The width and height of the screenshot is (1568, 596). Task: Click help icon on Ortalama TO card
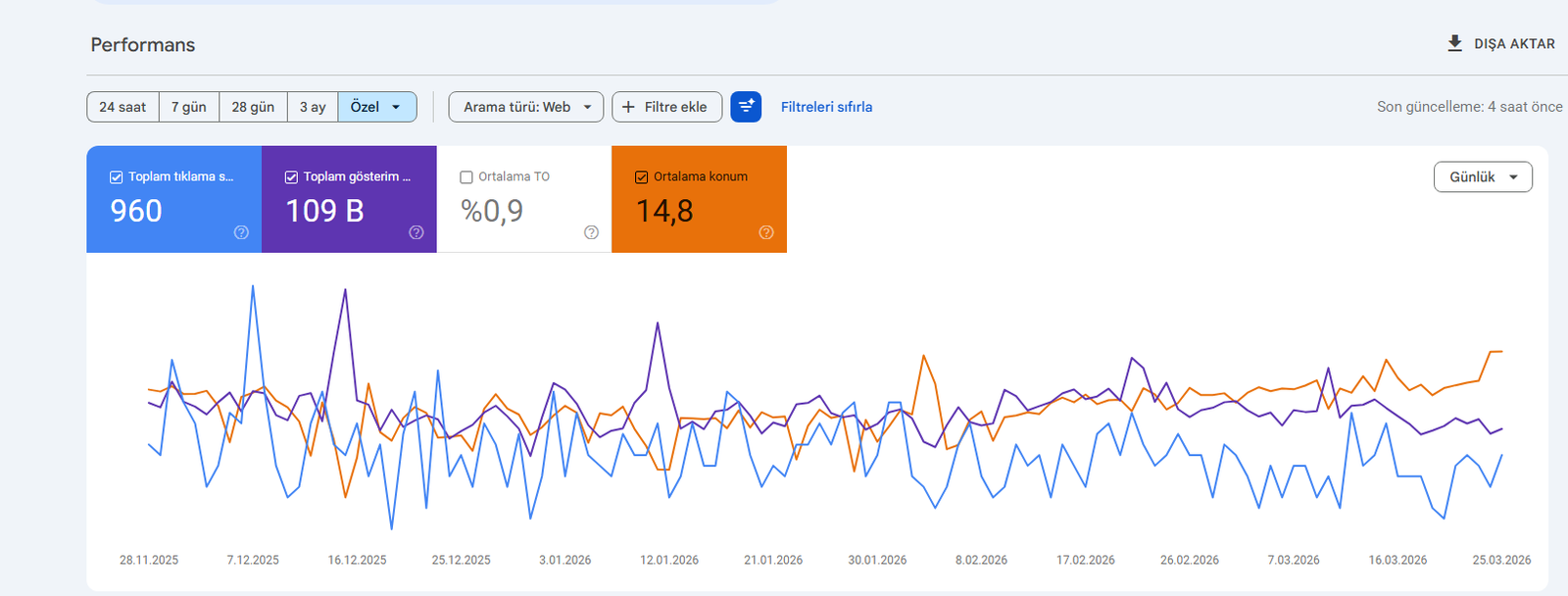pos(591,232)
